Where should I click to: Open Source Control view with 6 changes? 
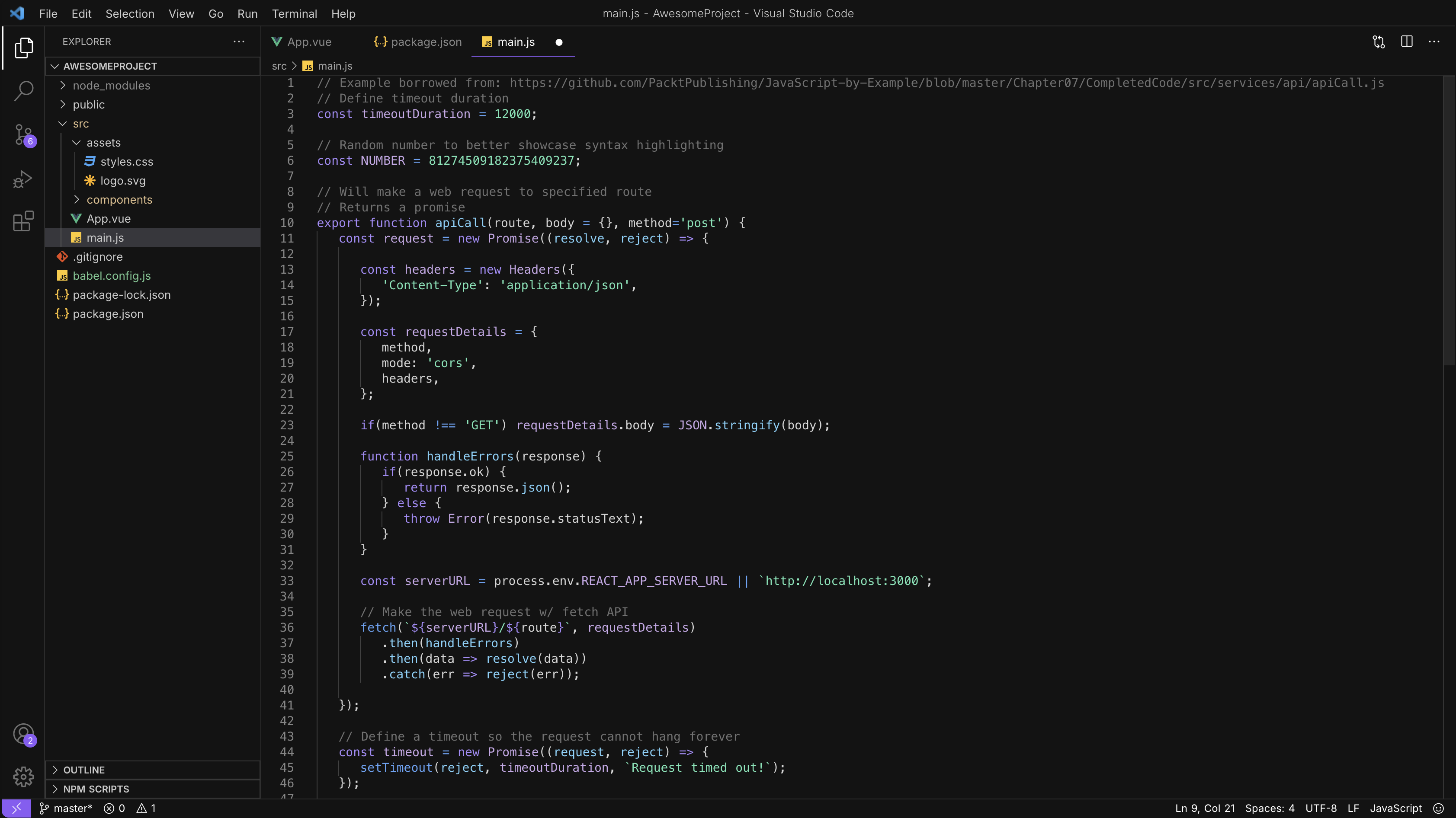click(23, 134)
